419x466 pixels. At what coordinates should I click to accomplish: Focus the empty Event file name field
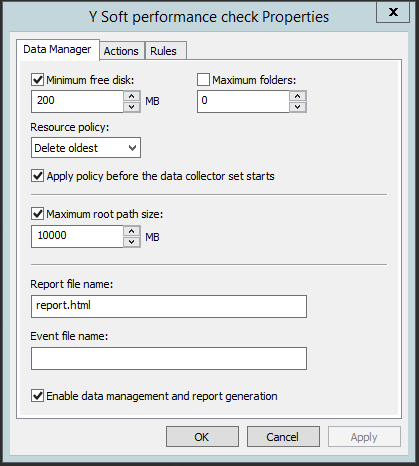(x=169, y=358)
